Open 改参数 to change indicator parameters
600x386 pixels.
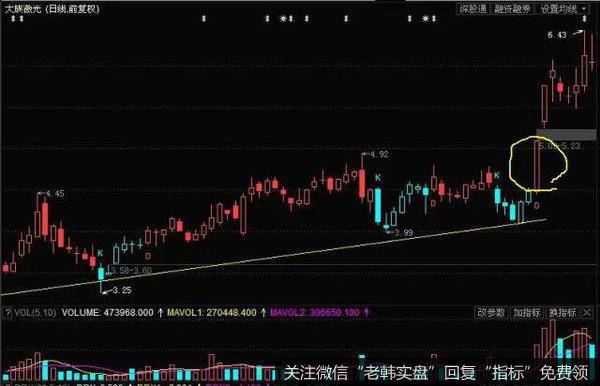(491, 313)
